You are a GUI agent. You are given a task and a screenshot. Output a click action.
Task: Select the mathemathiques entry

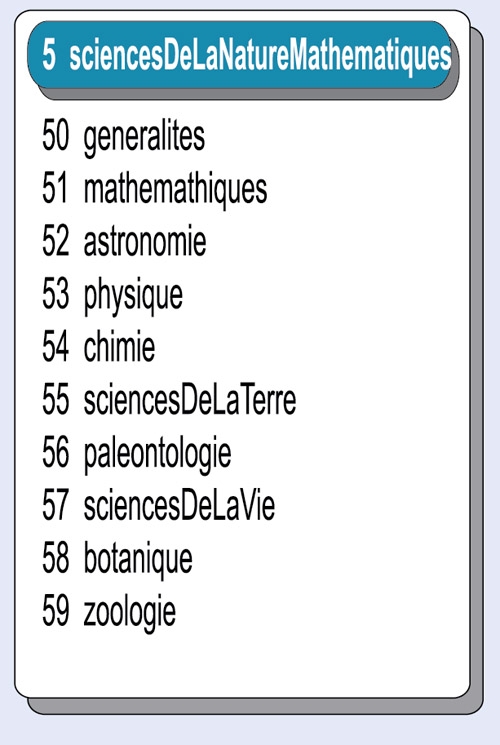(175, 190)
